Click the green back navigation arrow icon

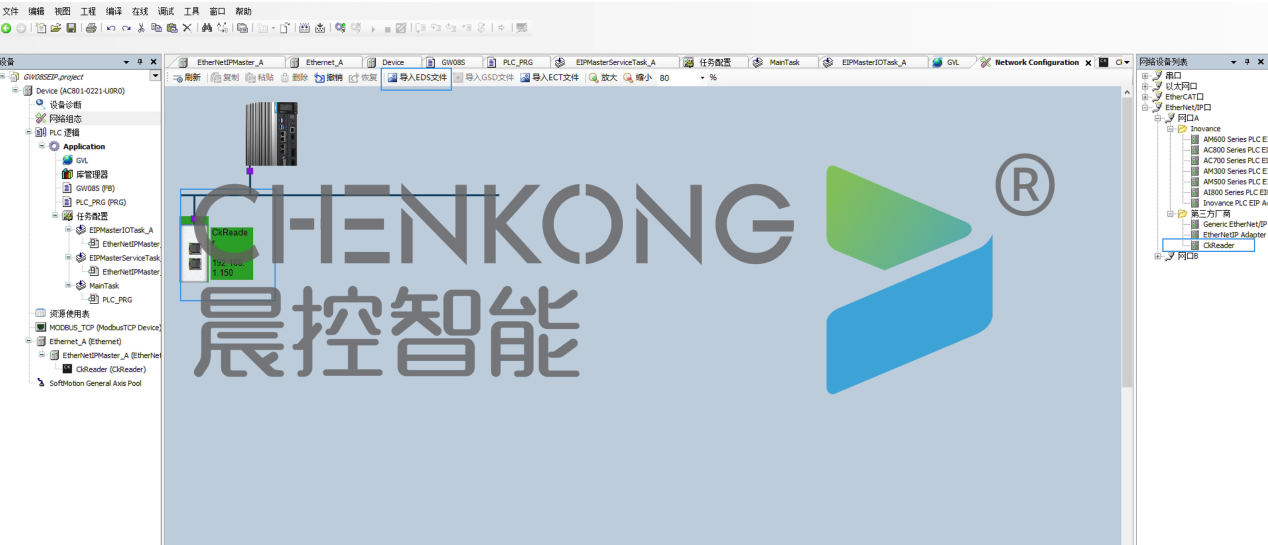(x=6, y=28)
